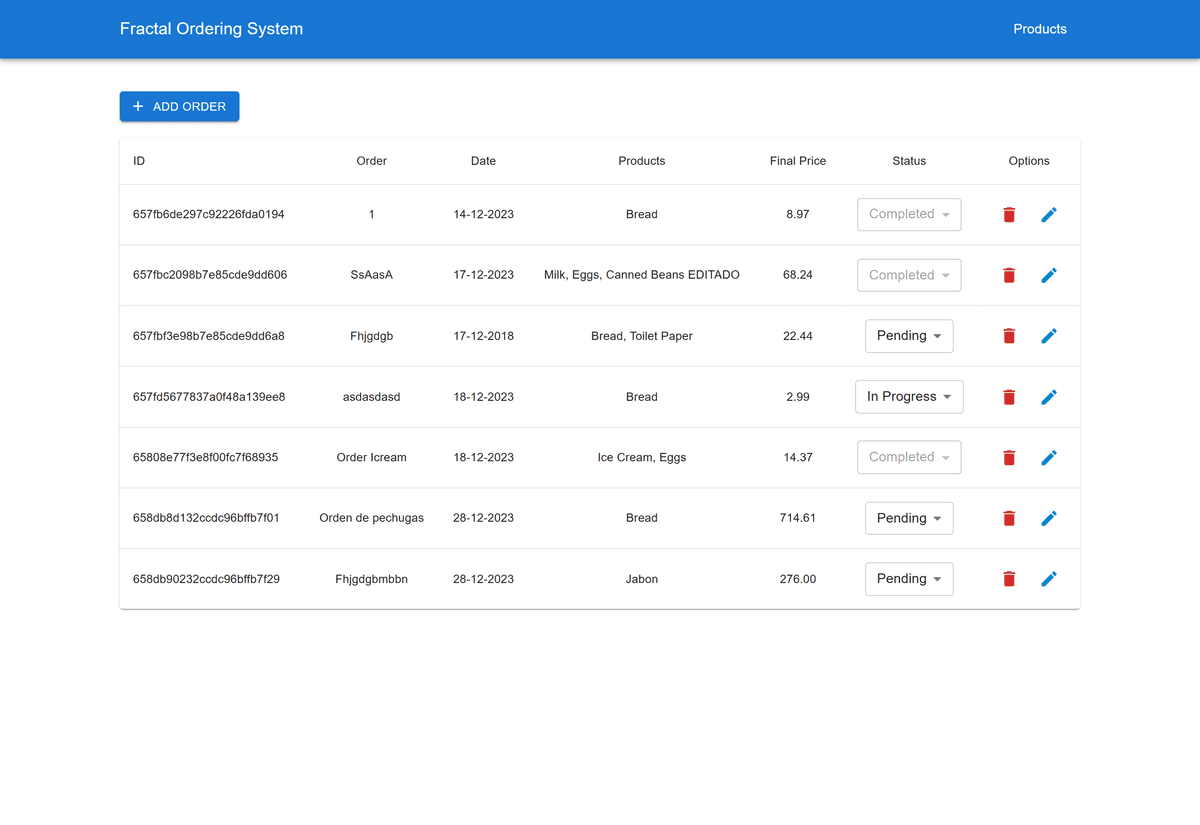Select ID 657fd5677837a0f48a139ee8
Screen dimensions: 1200x825
(x=209, y=397)
